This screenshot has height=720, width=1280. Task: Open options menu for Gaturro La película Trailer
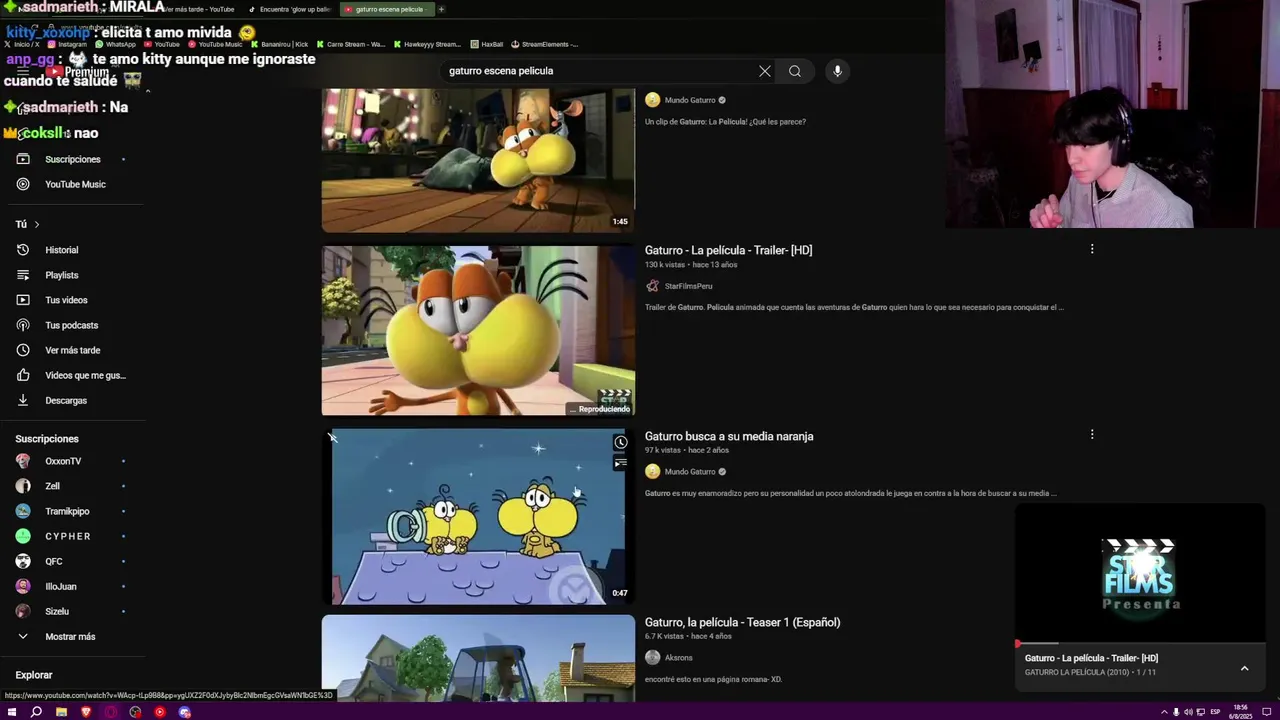(1092, 249)
